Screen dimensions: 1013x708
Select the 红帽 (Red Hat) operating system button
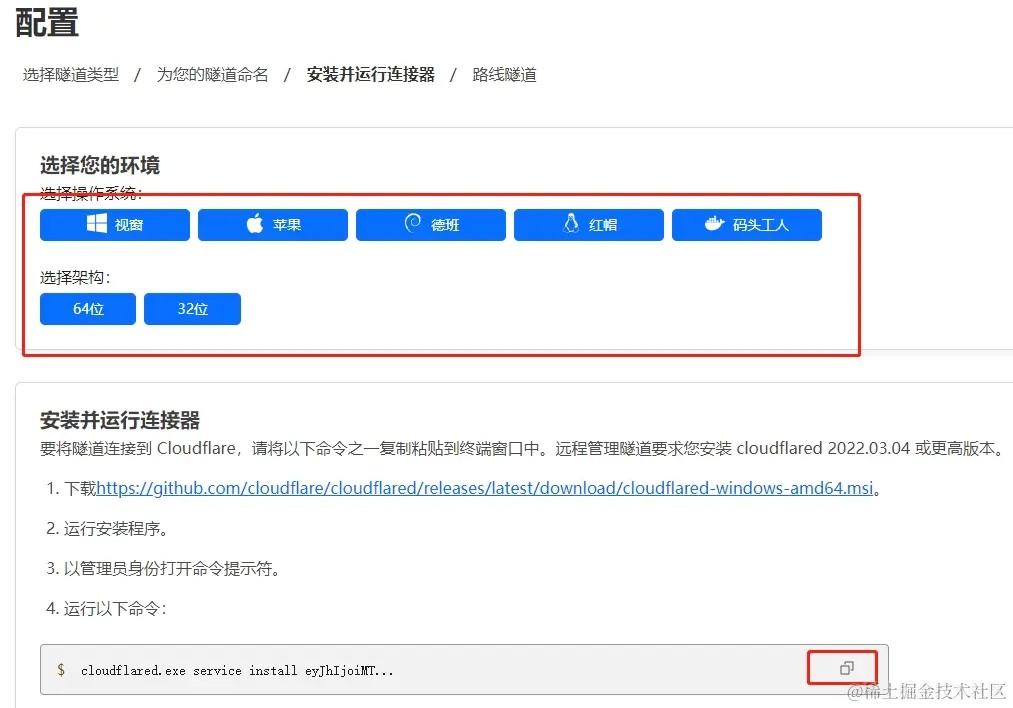coord(589,225)
